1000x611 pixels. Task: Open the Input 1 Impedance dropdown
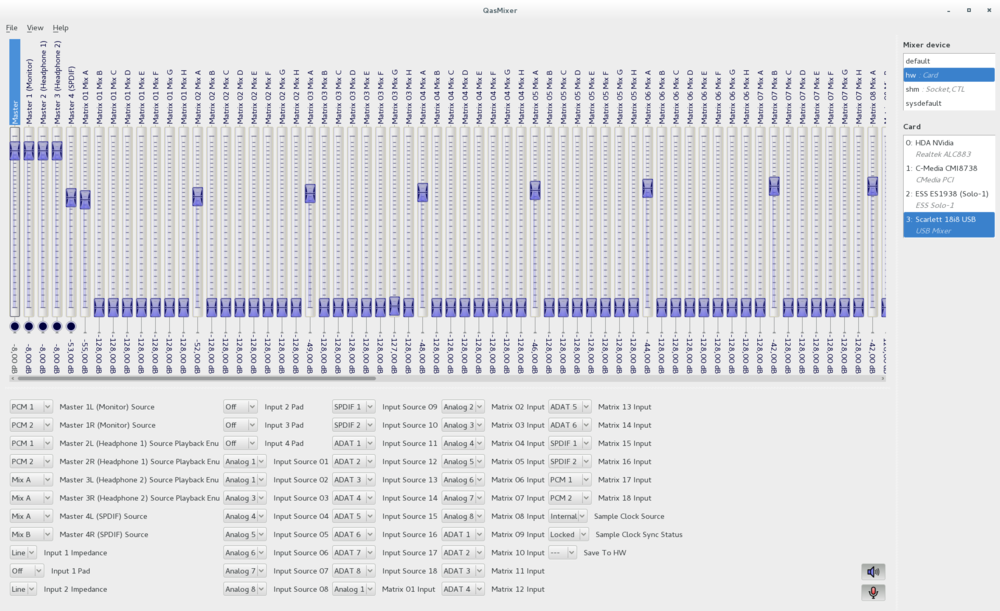point(23,553)
